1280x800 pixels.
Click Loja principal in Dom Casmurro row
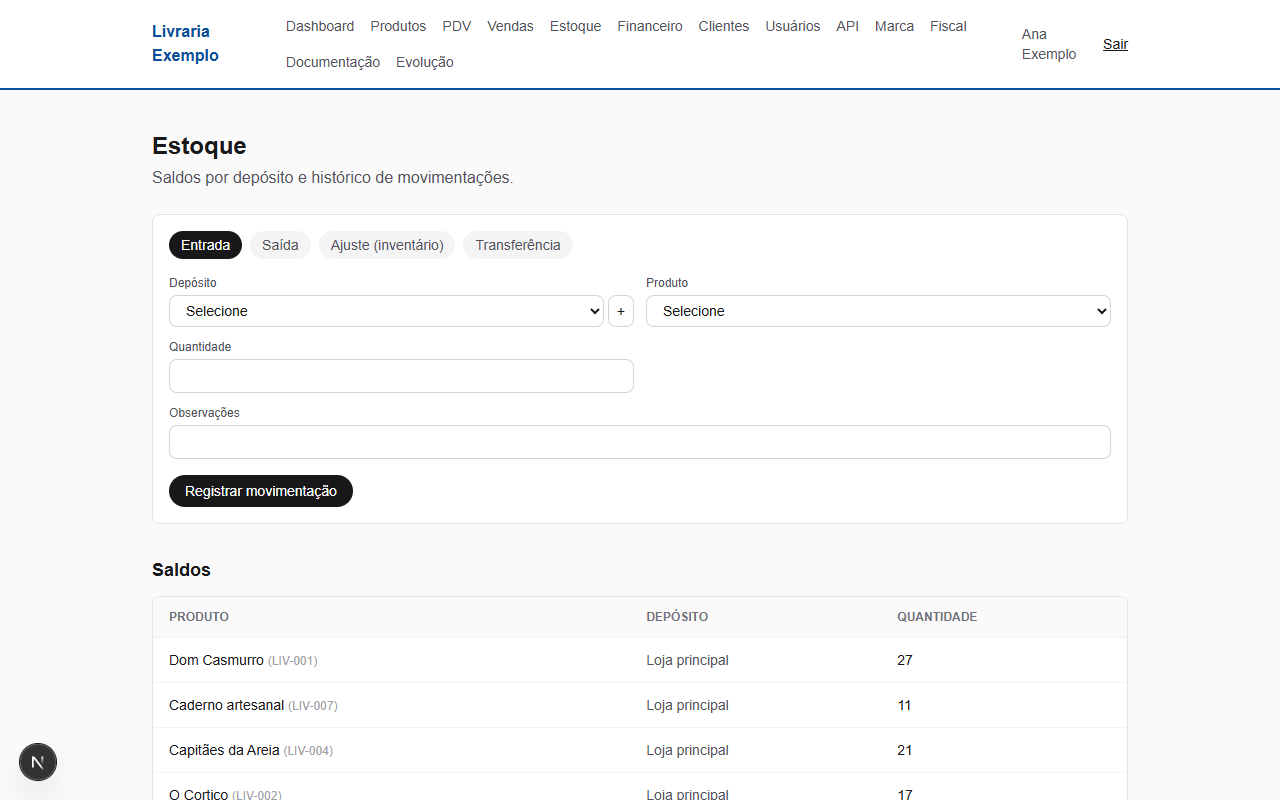687,660
